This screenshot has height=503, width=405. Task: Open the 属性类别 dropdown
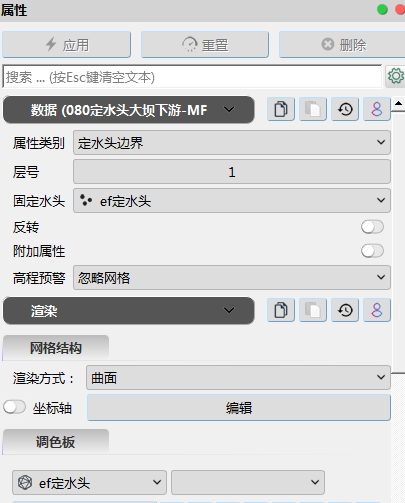pos(232,143)
